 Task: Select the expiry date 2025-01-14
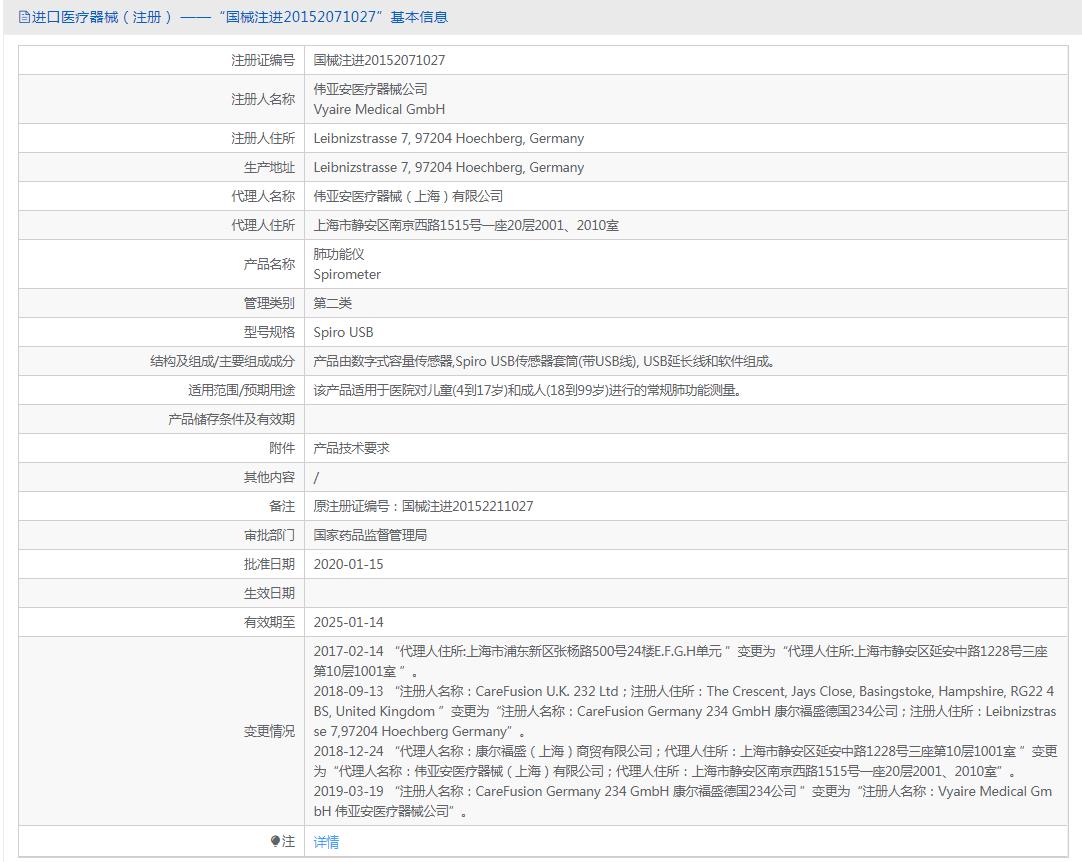point(348,622)
